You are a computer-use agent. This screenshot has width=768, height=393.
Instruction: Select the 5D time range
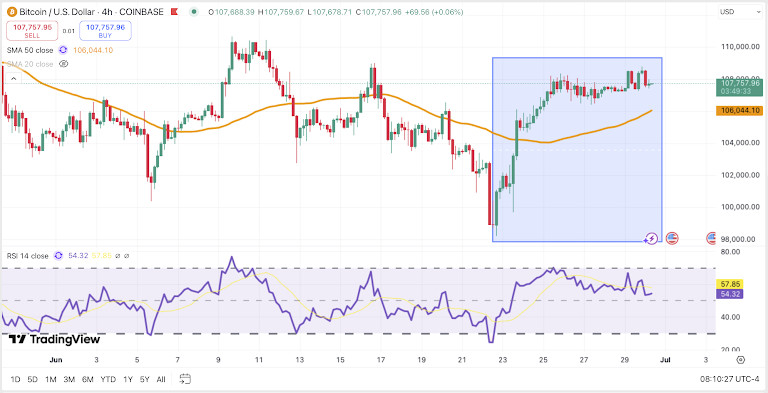click(32, 379)
